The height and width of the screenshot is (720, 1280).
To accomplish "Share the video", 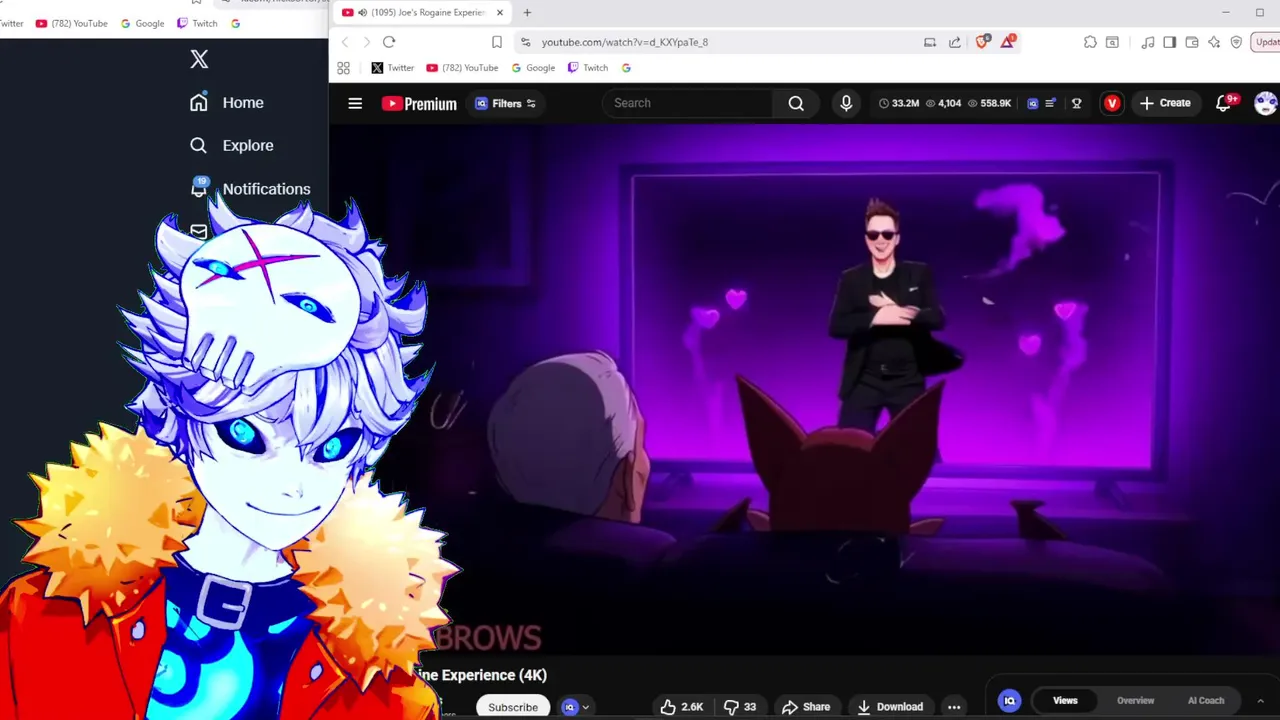I will point(806,707).
